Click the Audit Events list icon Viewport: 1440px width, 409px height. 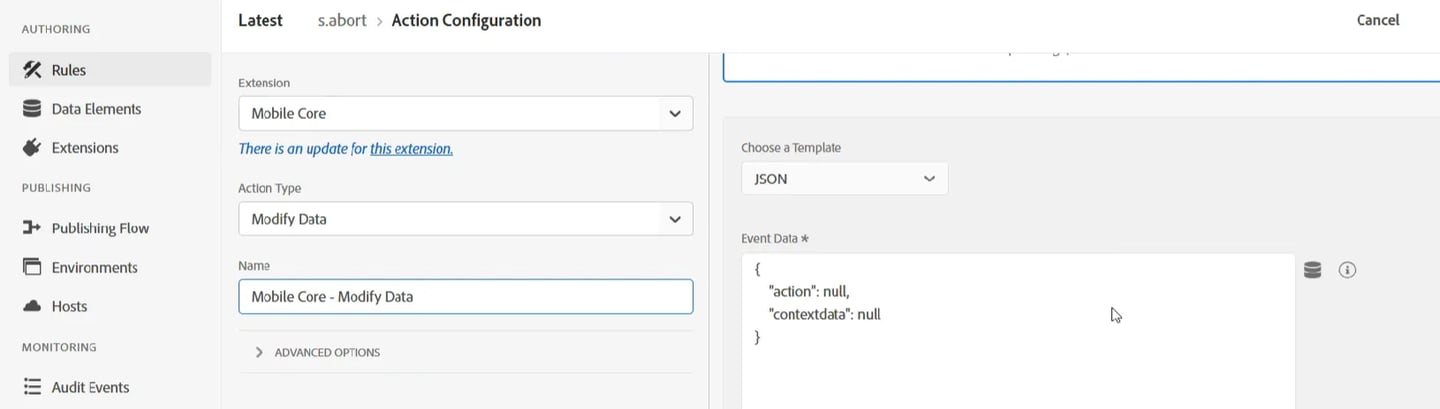click(x=32, y=387)
